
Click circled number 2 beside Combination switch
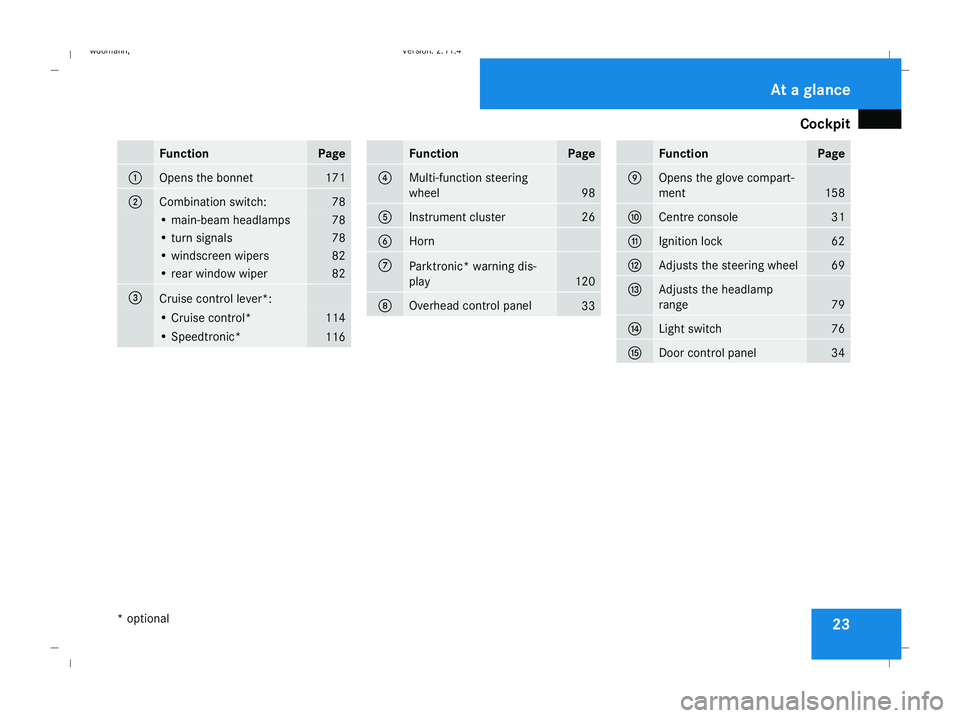pyautogui.click(x=135, y=202)
